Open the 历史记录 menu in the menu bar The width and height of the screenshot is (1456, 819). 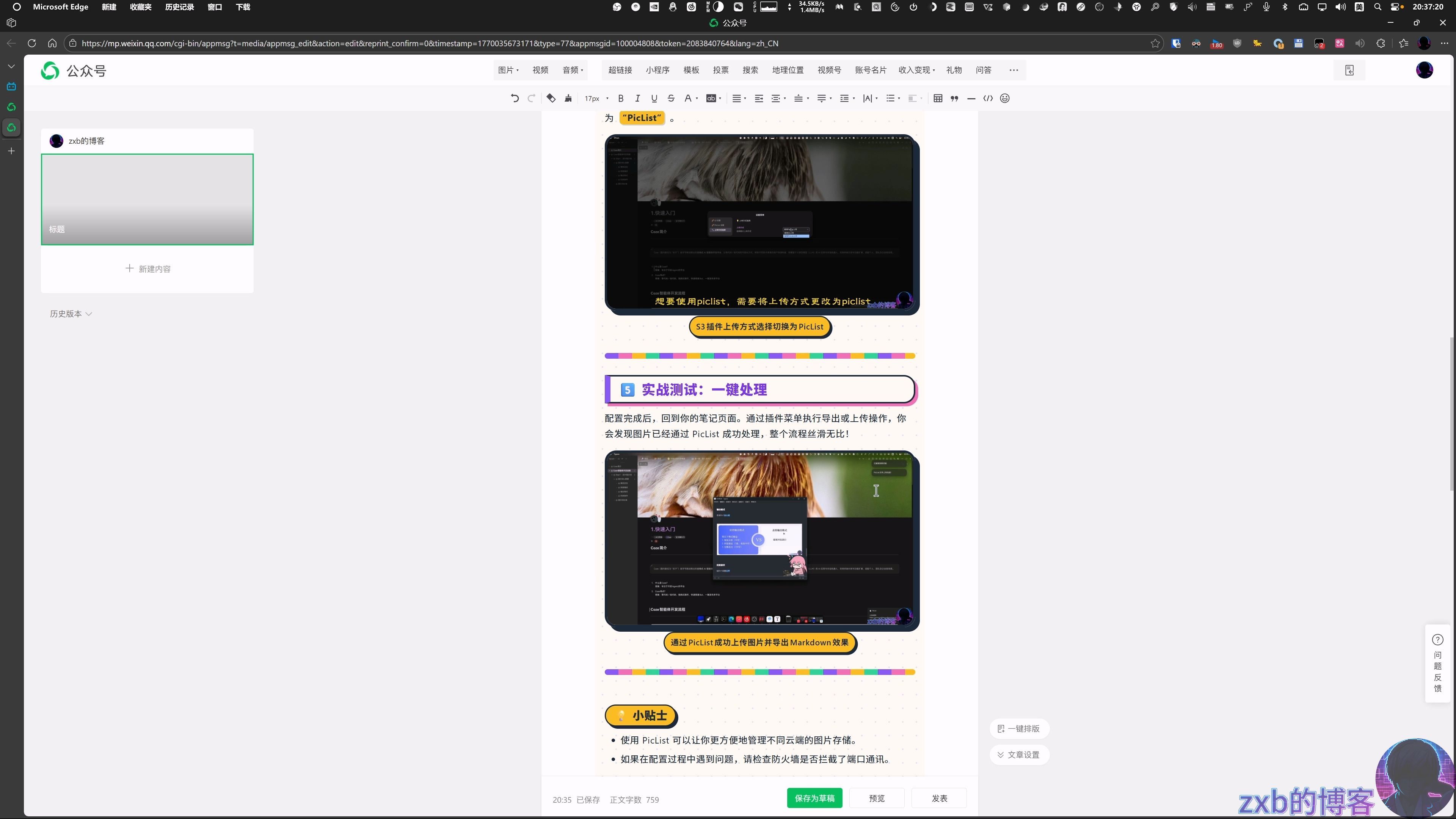pos(179,7)
